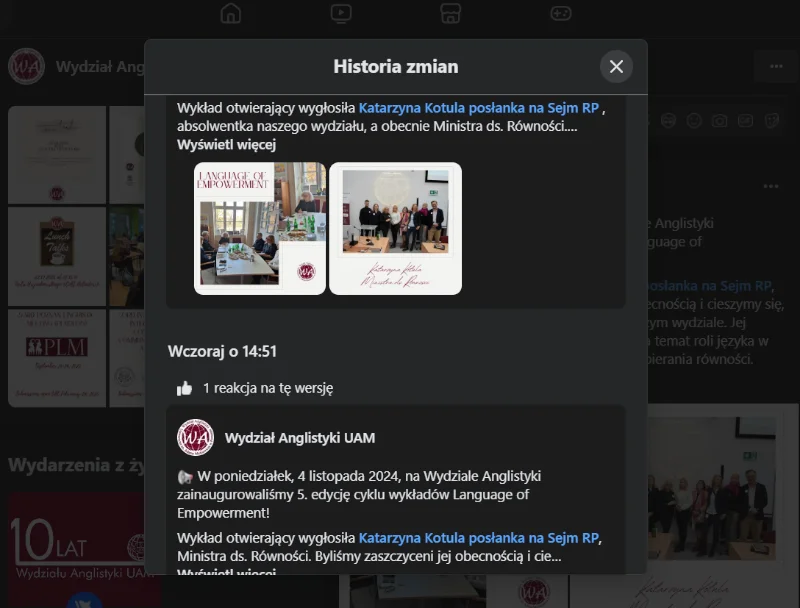Expand first version with Wyświetl więcej
Viewport: 800px width, 608px height.
coord(227,145)
